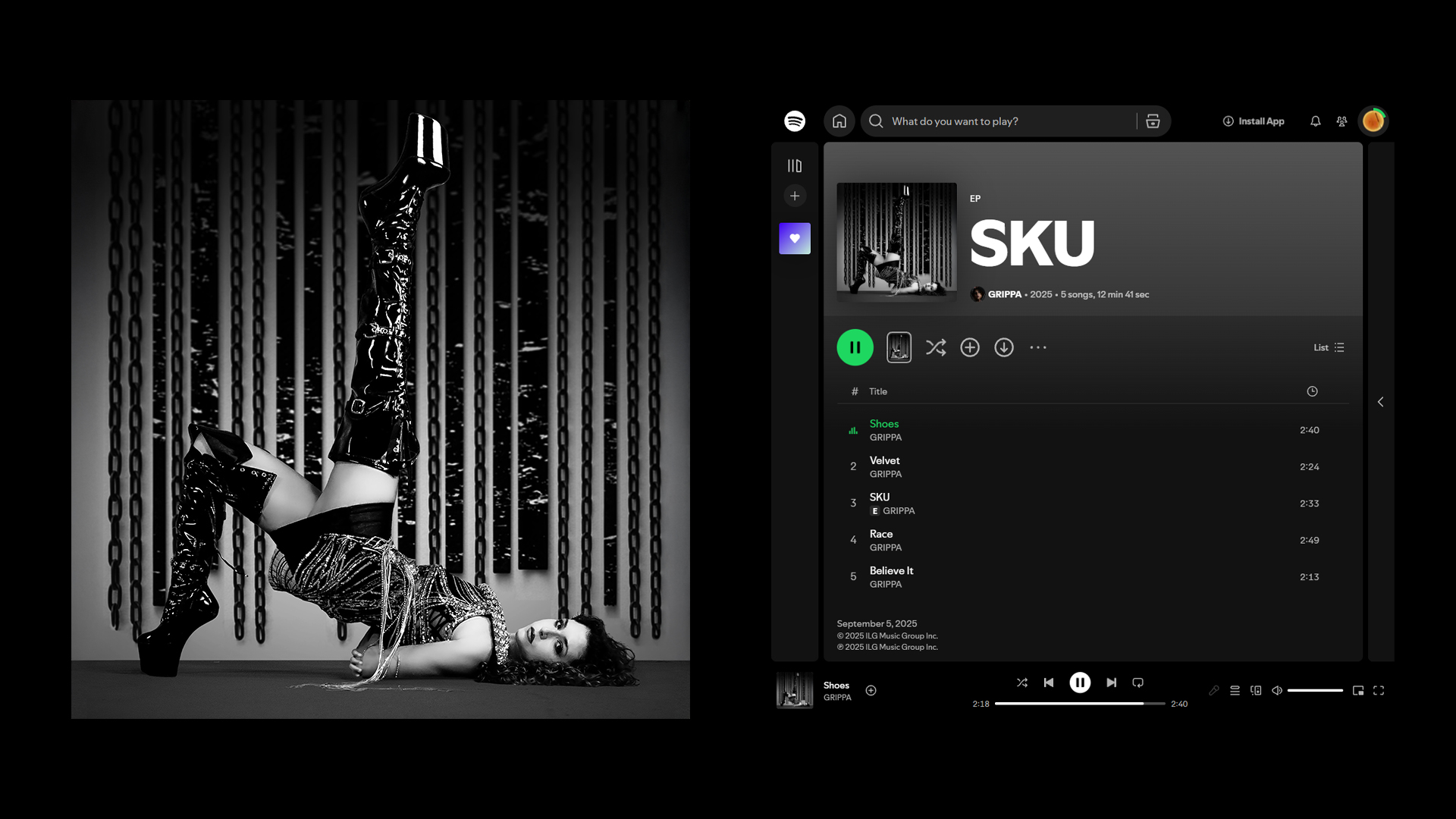Open more options for SKU
This screenshot has width=1456, height=819.
click(x=1038, y=347)
